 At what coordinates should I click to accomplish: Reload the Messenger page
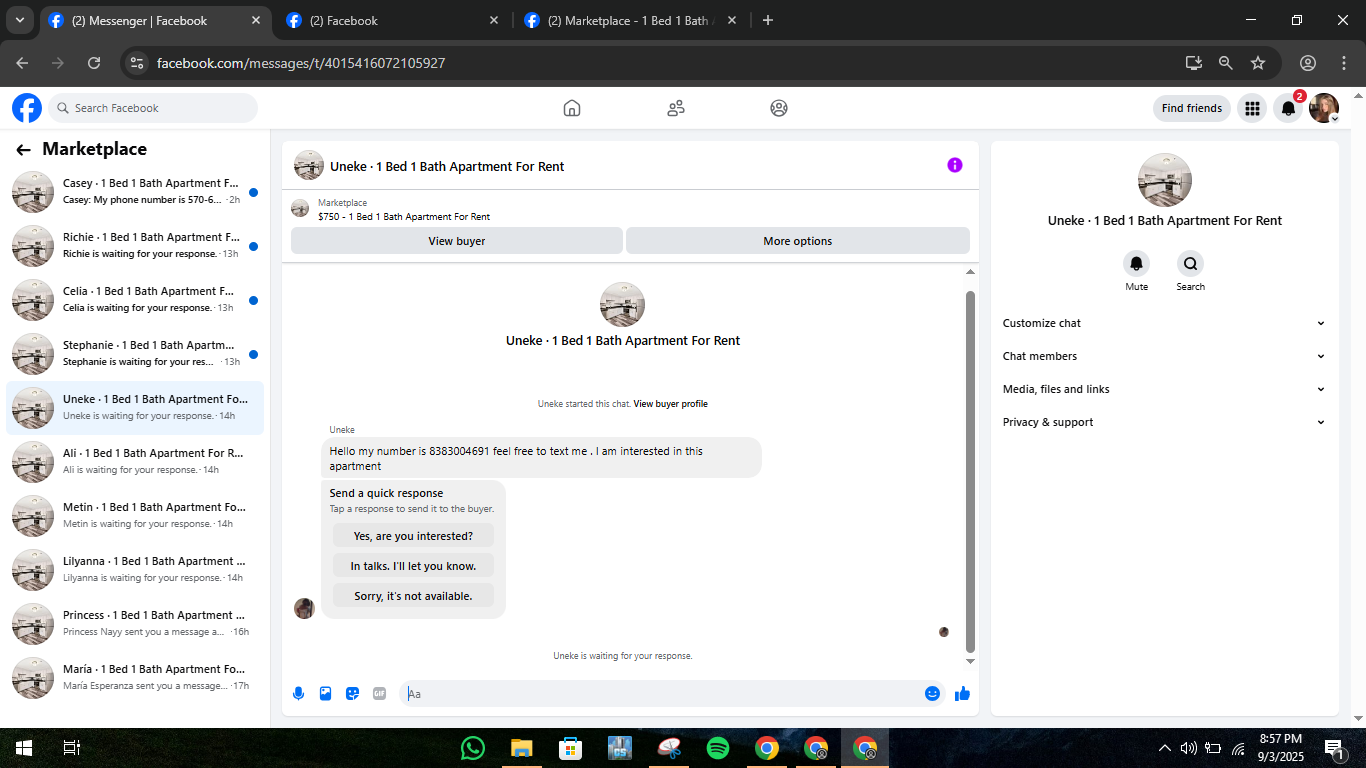tap(94, 63)
